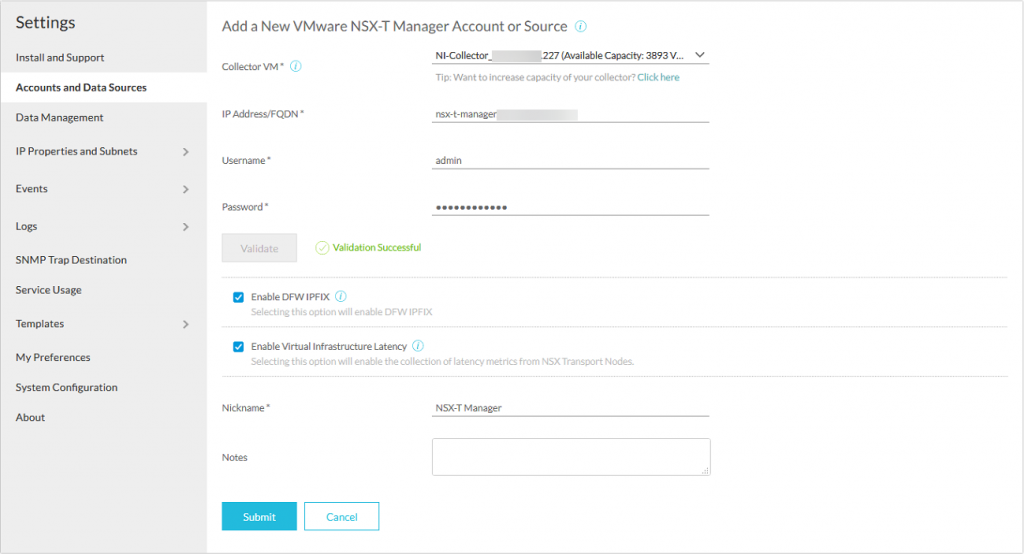Open Service Usage page

48,290
